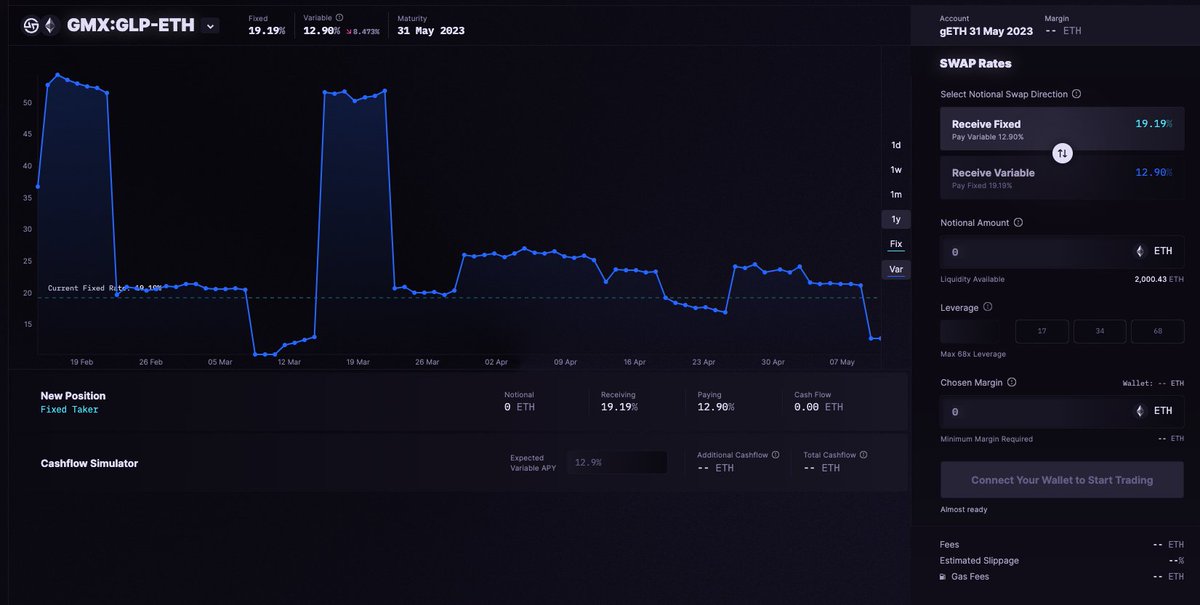Viewport: 1200px width, 605px height.
Task: Click the SWAP Rates heading
Action: click(976, 63)
